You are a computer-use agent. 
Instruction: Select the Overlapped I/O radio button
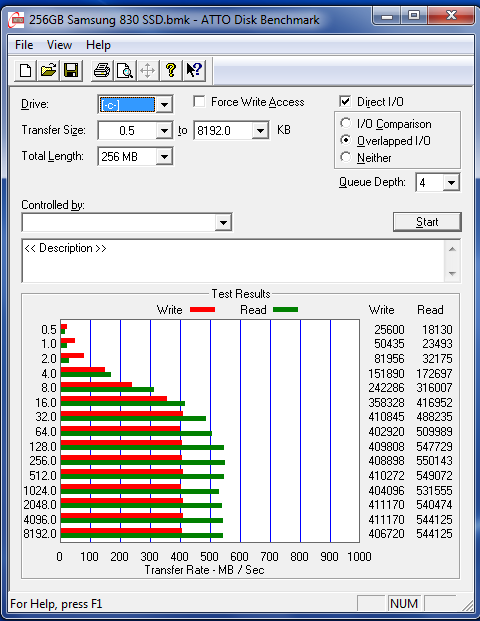click(x=345, y=140)
